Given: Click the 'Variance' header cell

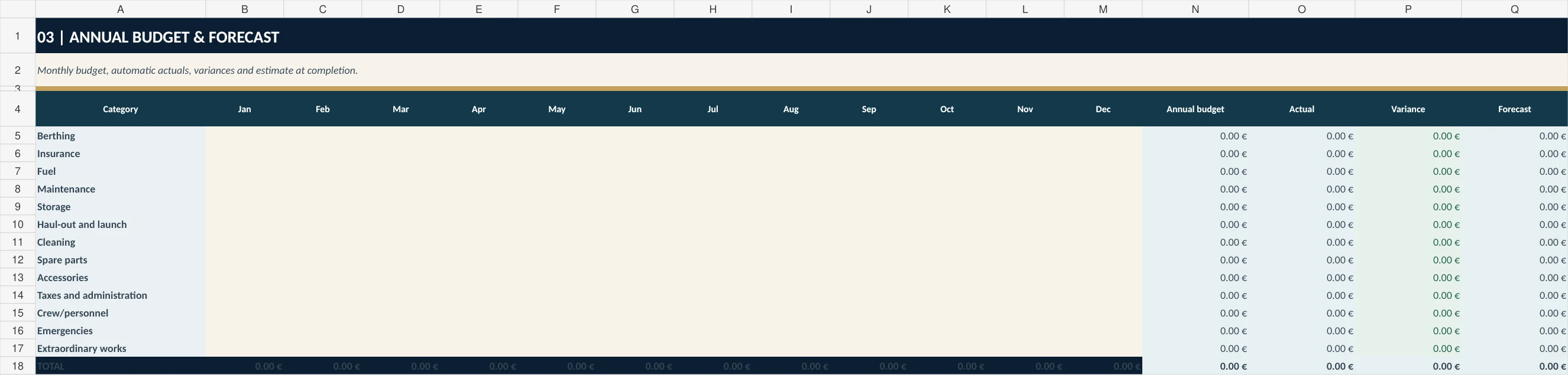Looking at the screenshot, I should 1408,109.
